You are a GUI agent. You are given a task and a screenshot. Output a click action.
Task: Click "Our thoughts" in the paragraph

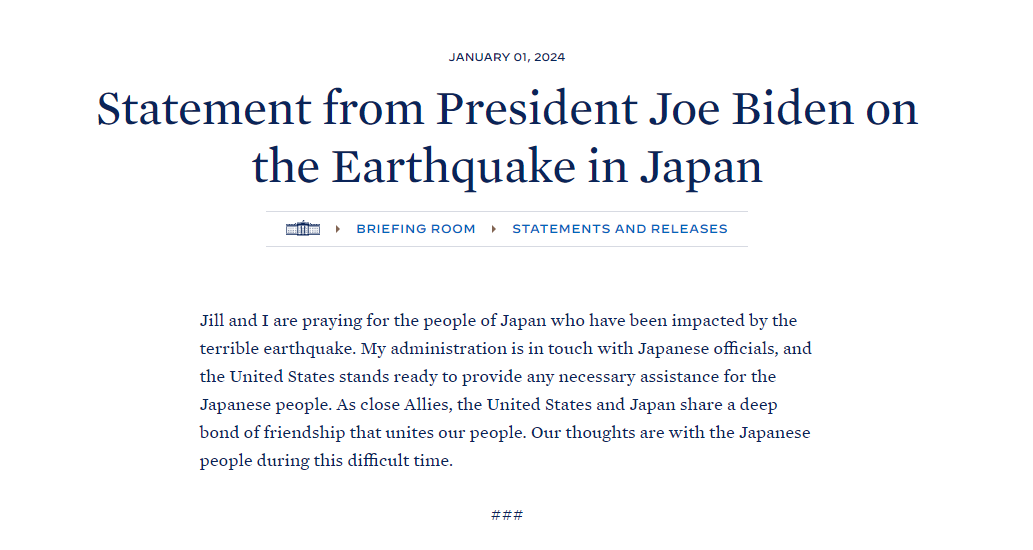578,433
